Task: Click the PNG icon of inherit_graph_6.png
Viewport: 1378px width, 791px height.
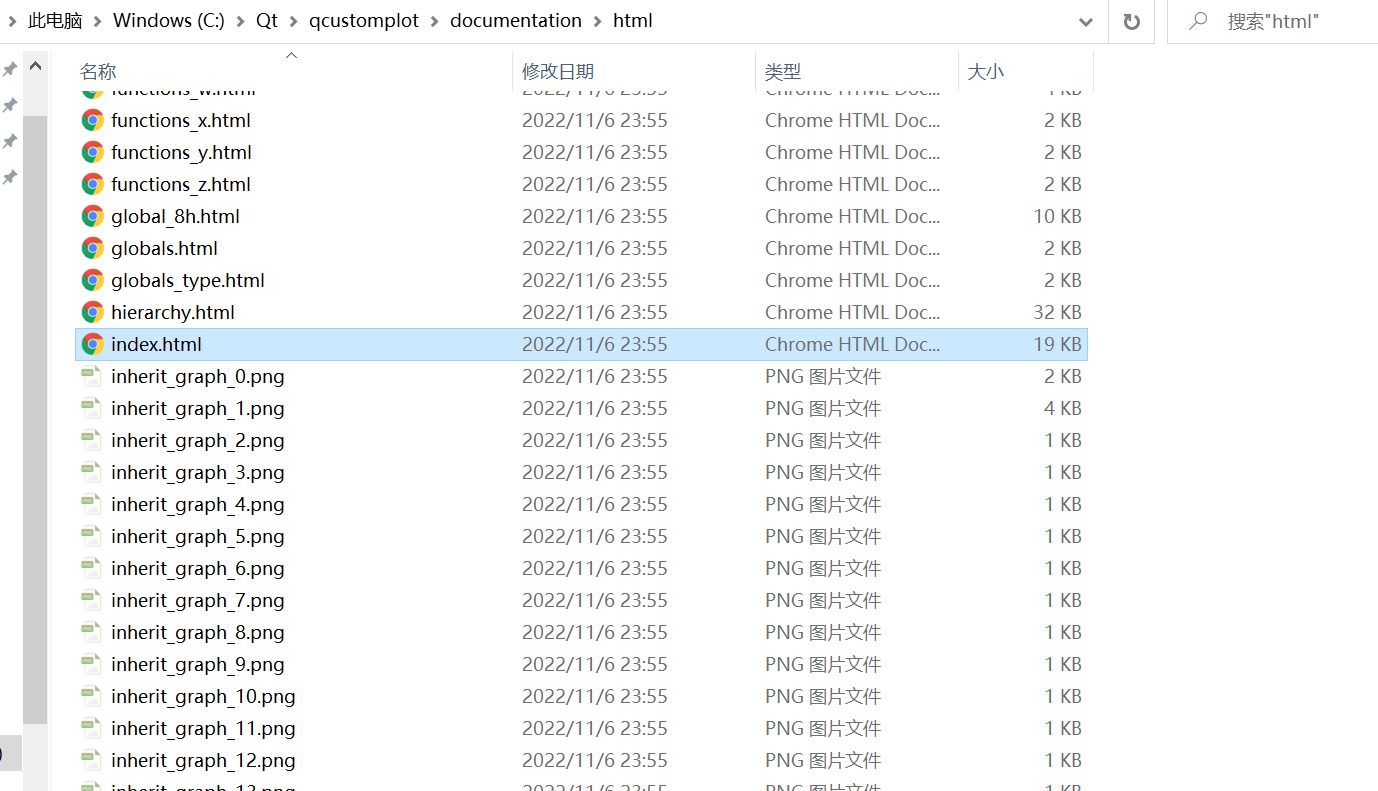Action: (92, 568)
